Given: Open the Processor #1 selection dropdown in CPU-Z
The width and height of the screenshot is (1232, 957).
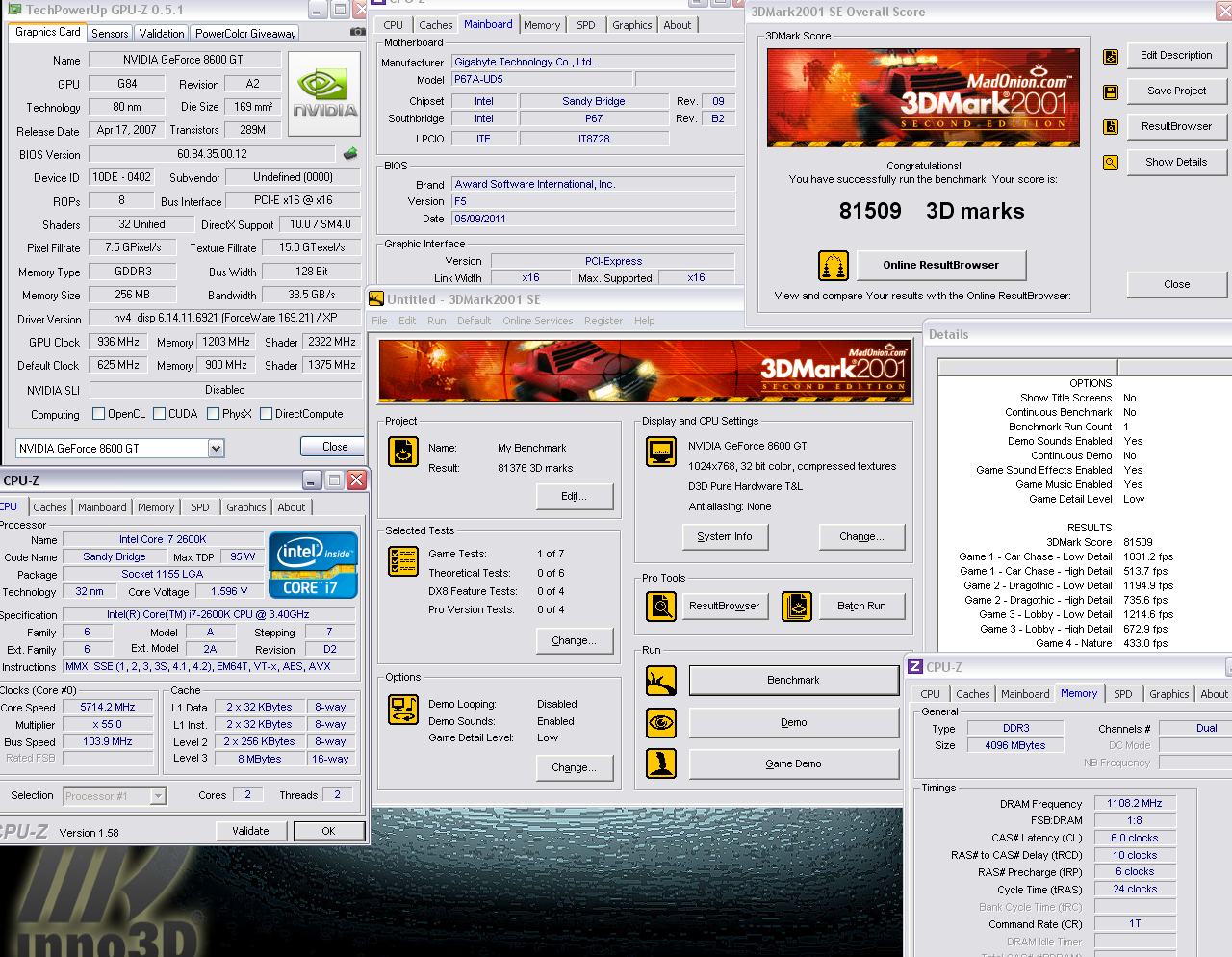Looking at the screenshot, I should pos(115,796).
